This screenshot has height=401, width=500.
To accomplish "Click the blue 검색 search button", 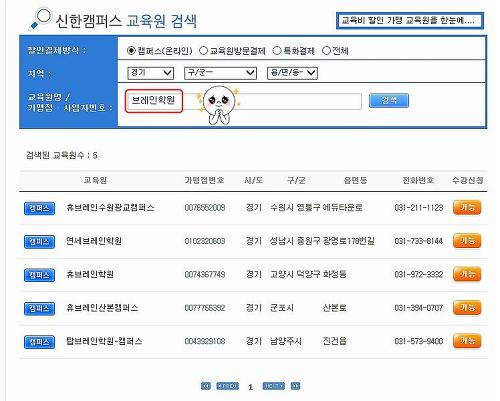I will (389, 100).
